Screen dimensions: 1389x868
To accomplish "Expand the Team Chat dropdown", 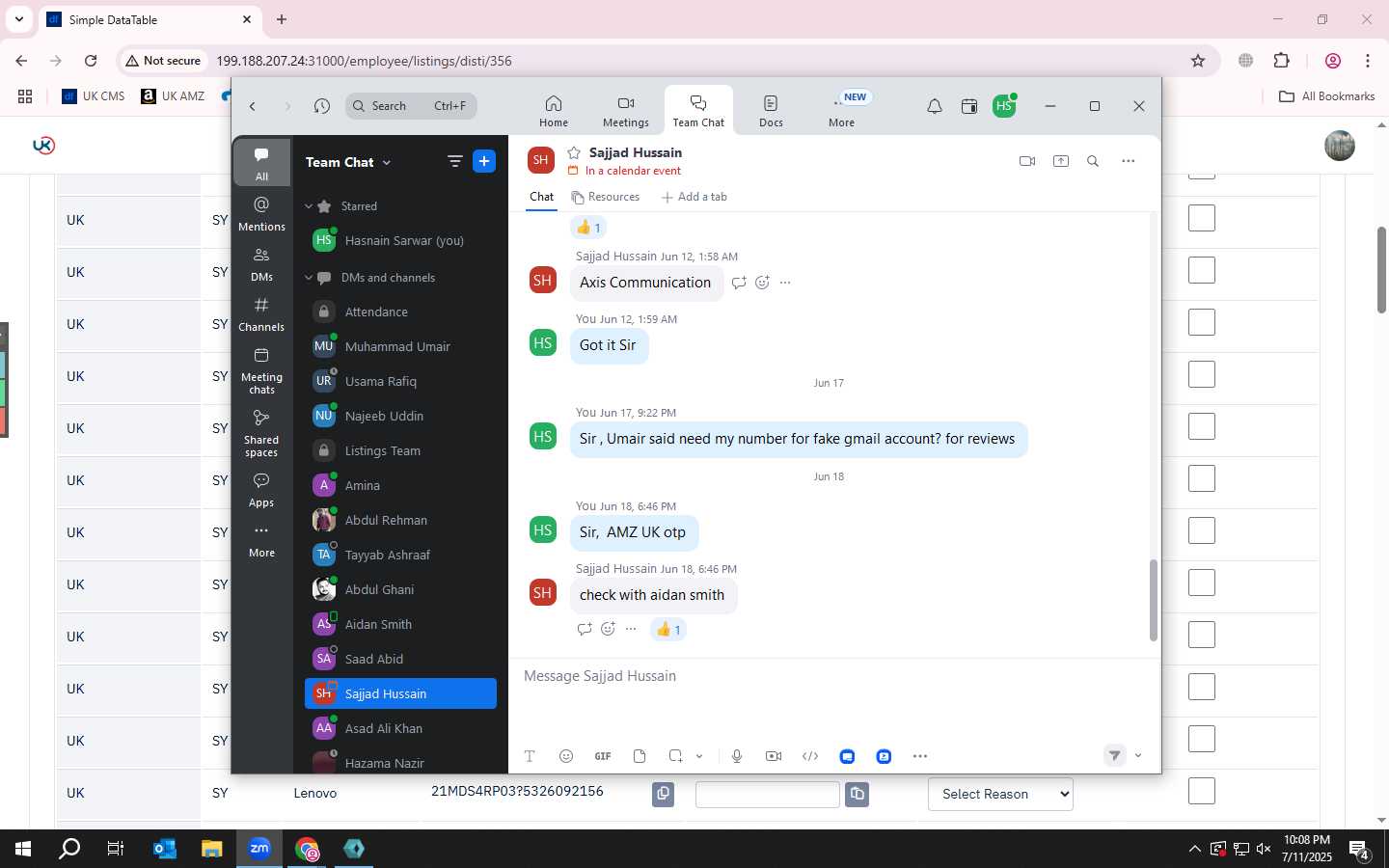I will coord(387,163).
